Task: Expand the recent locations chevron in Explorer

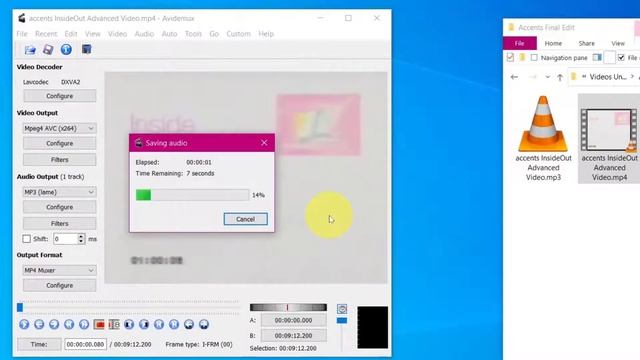Action: (x=547, y=77)
